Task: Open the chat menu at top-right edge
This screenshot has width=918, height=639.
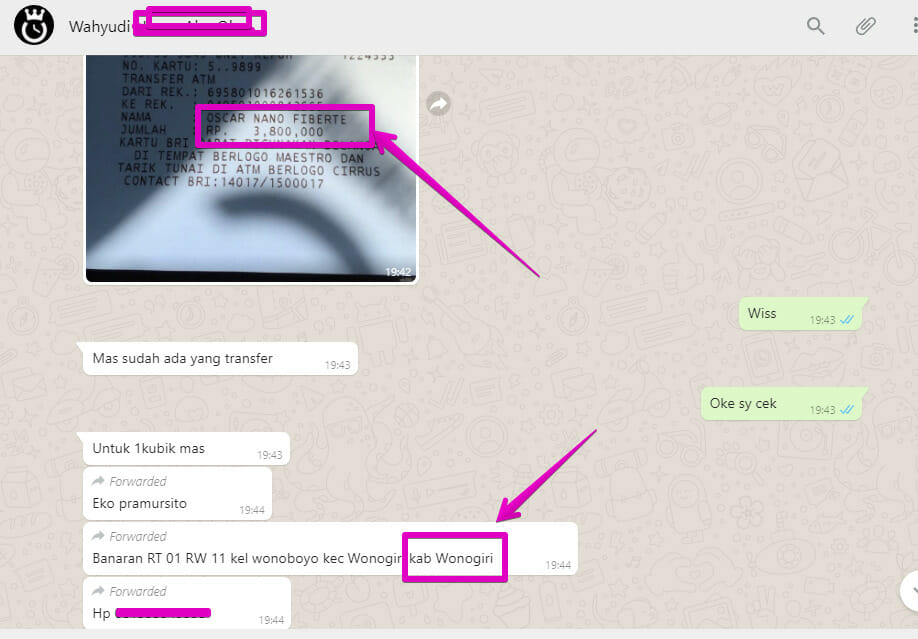Action: tap(912, 27)
